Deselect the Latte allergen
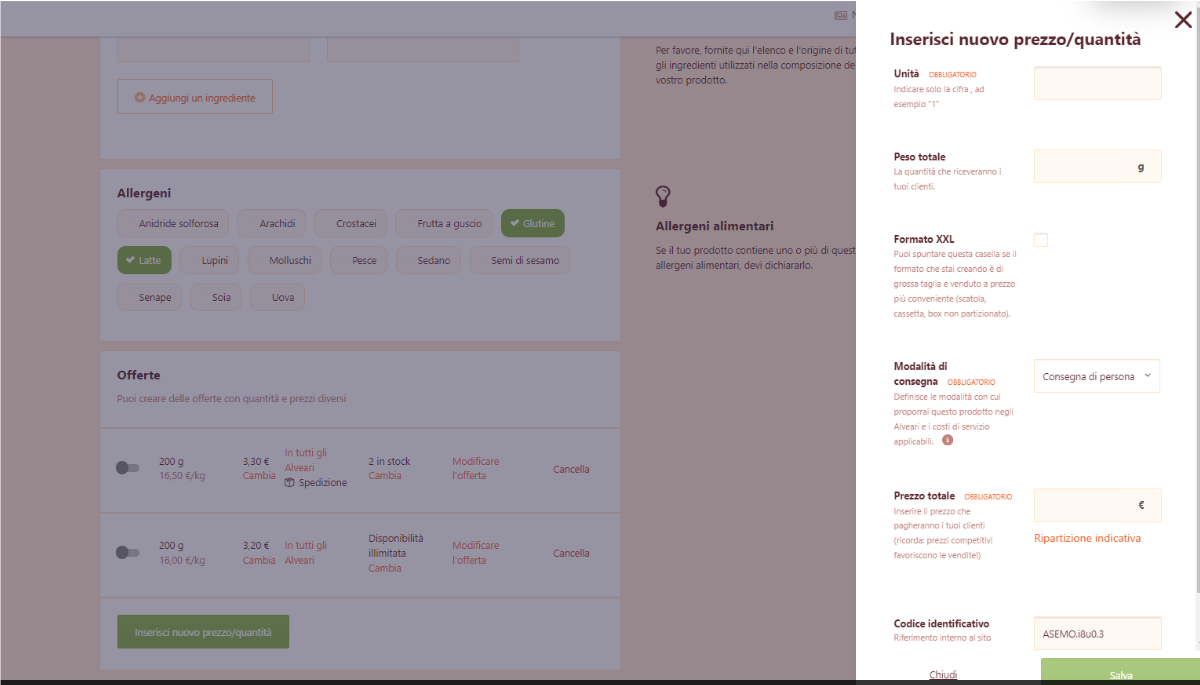Image resolution: width=1200 pixels, height=685 pixels. coord(145,260)
